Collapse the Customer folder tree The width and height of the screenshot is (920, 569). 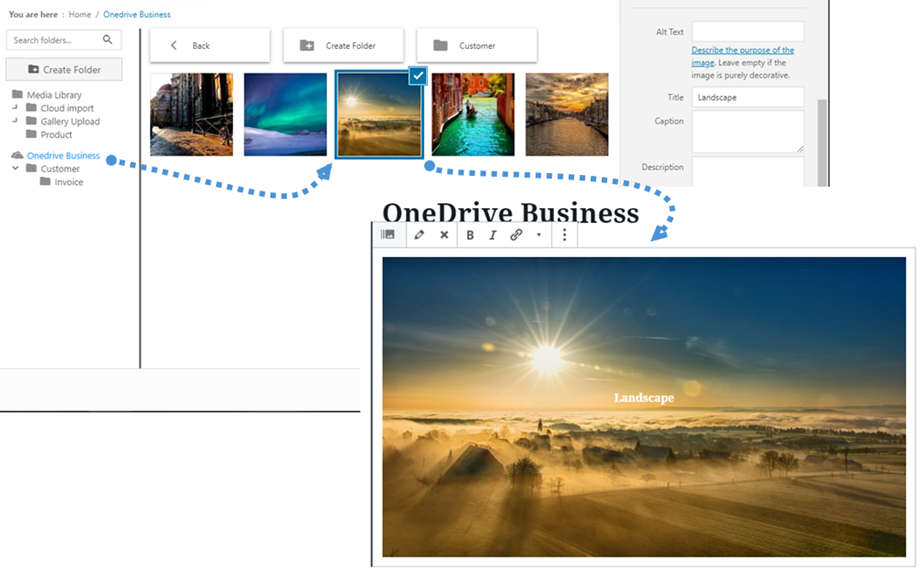(x=16, y=169)
